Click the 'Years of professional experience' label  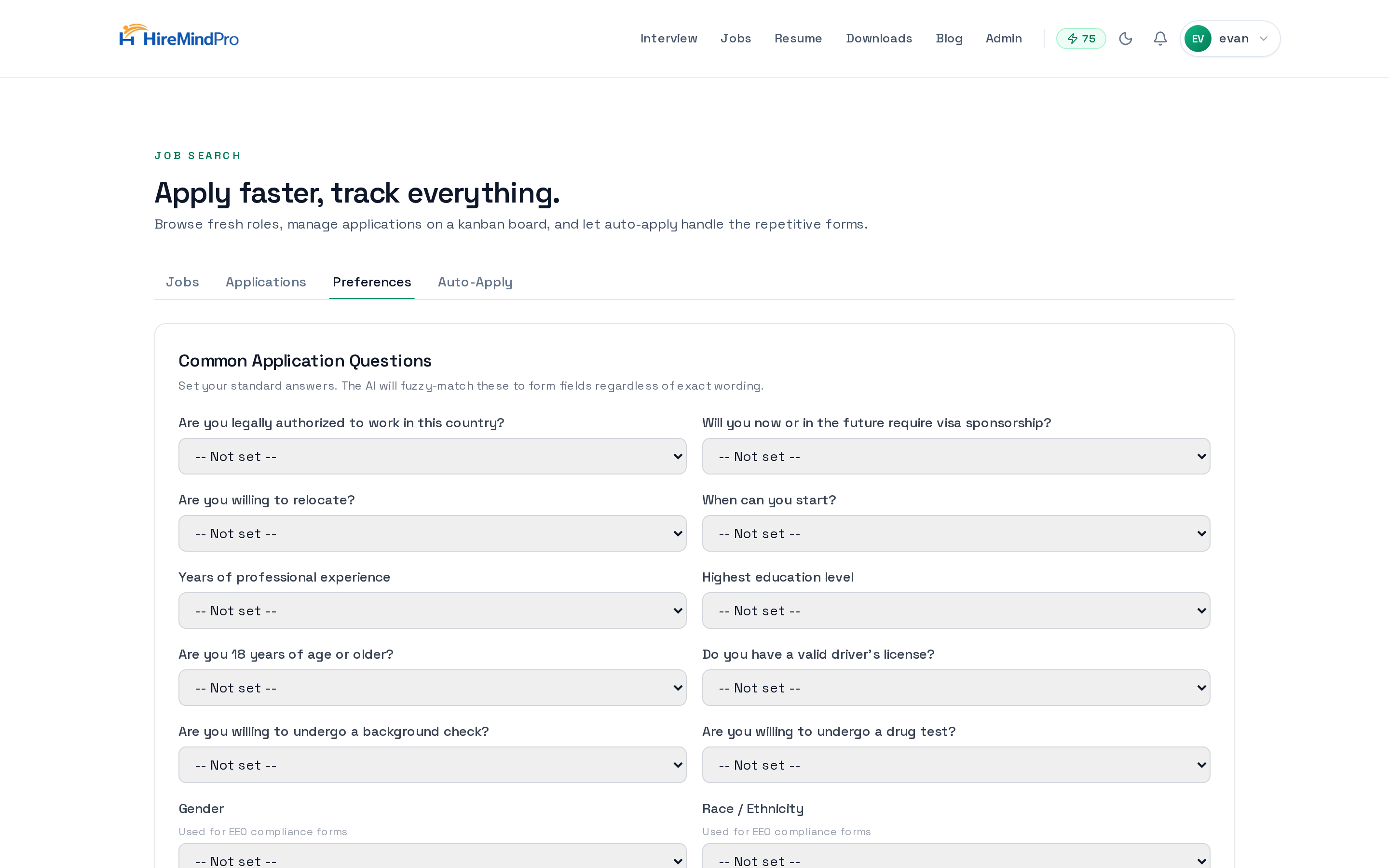click(284, 577)
